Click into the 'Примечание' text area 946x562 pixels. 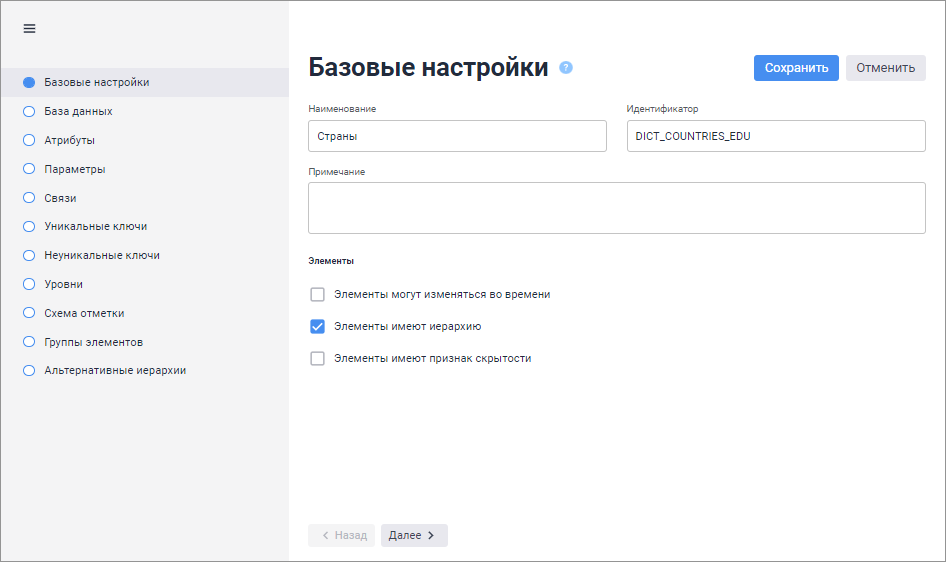[x=616, y=208]
